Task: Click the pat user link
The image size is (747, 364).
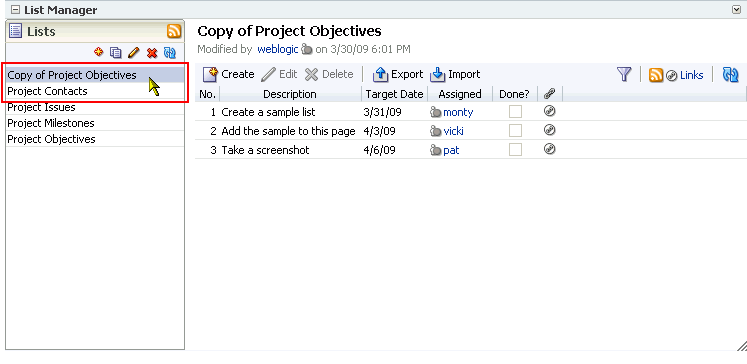Action: click(451, 150)
